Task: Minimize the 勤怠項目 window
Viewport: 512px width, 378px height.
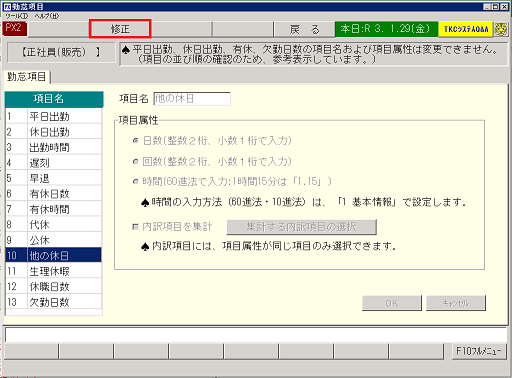Action: tap(487, 6)
